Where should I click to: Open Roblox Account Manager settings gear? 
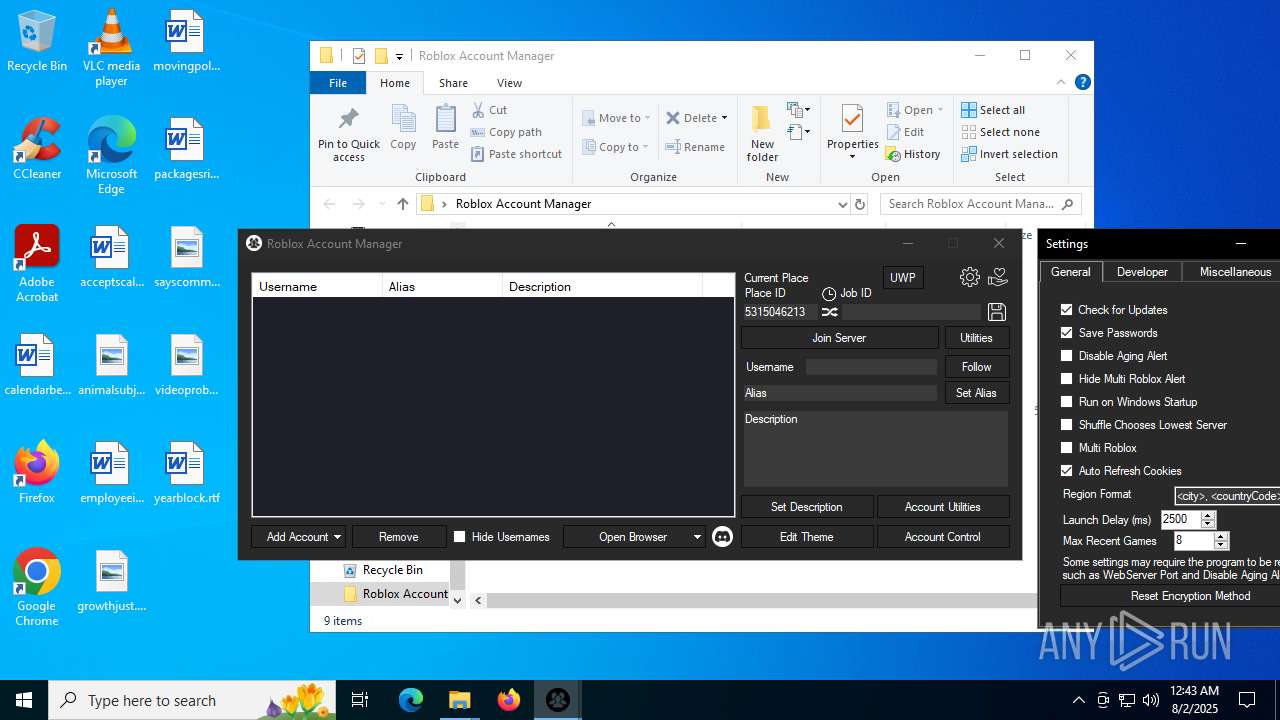(970, 277)
